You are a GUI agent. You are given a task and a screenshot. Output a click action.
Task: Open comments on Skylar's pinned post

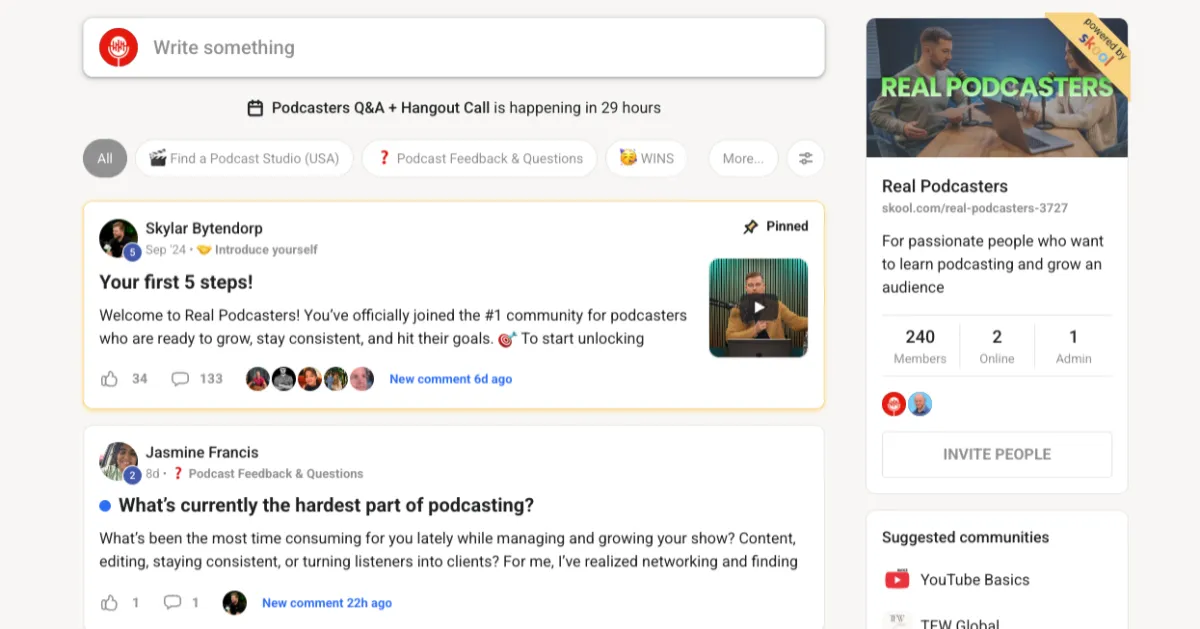click(180, 379)
